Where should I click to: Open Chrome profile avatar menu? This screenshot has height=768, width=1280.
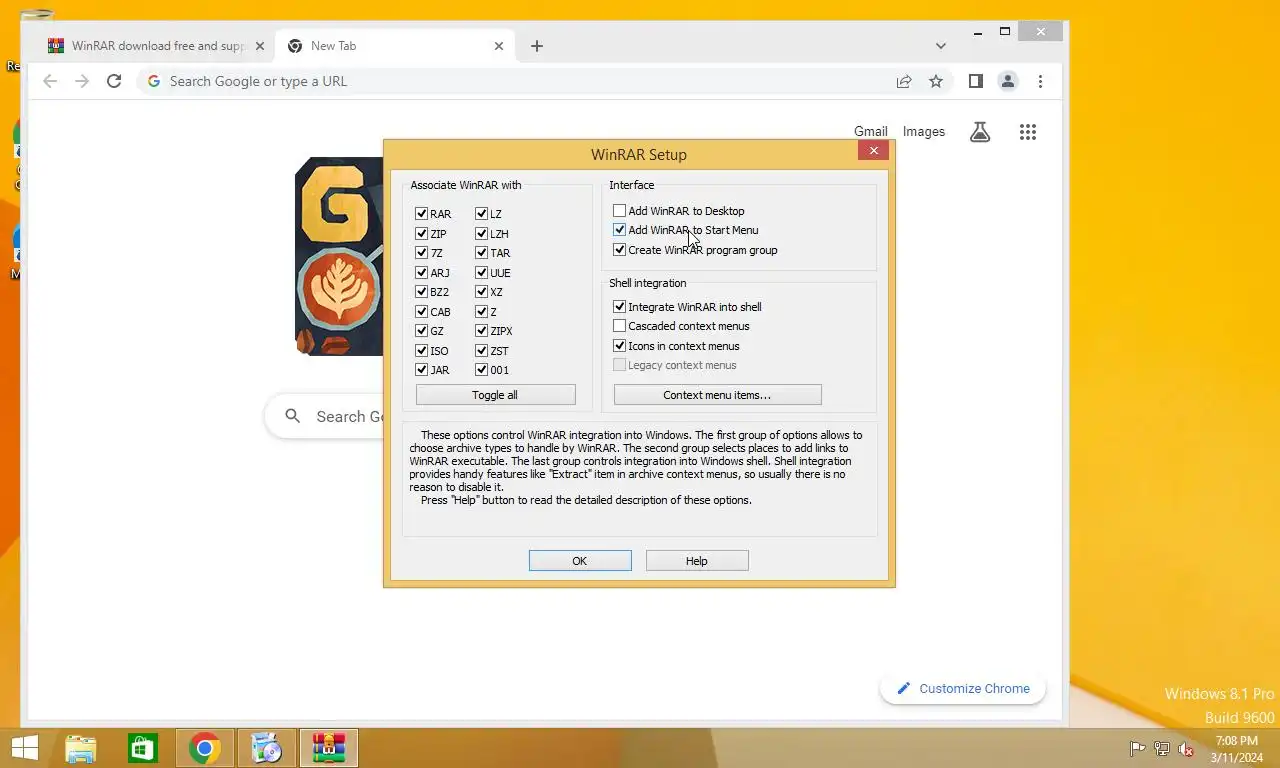pyautogui.click(x=1008, y=81)
